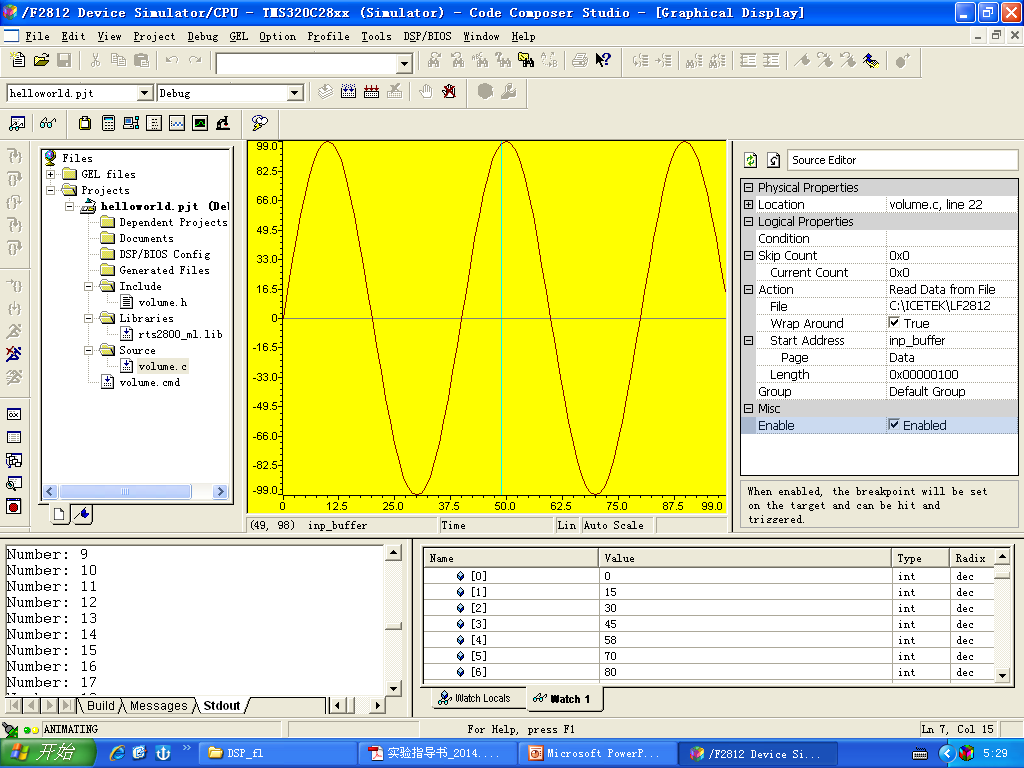Click the Incremental Build icon
Screen dimensions: 1024x768
pyautogui.click(x=349, y=92)
